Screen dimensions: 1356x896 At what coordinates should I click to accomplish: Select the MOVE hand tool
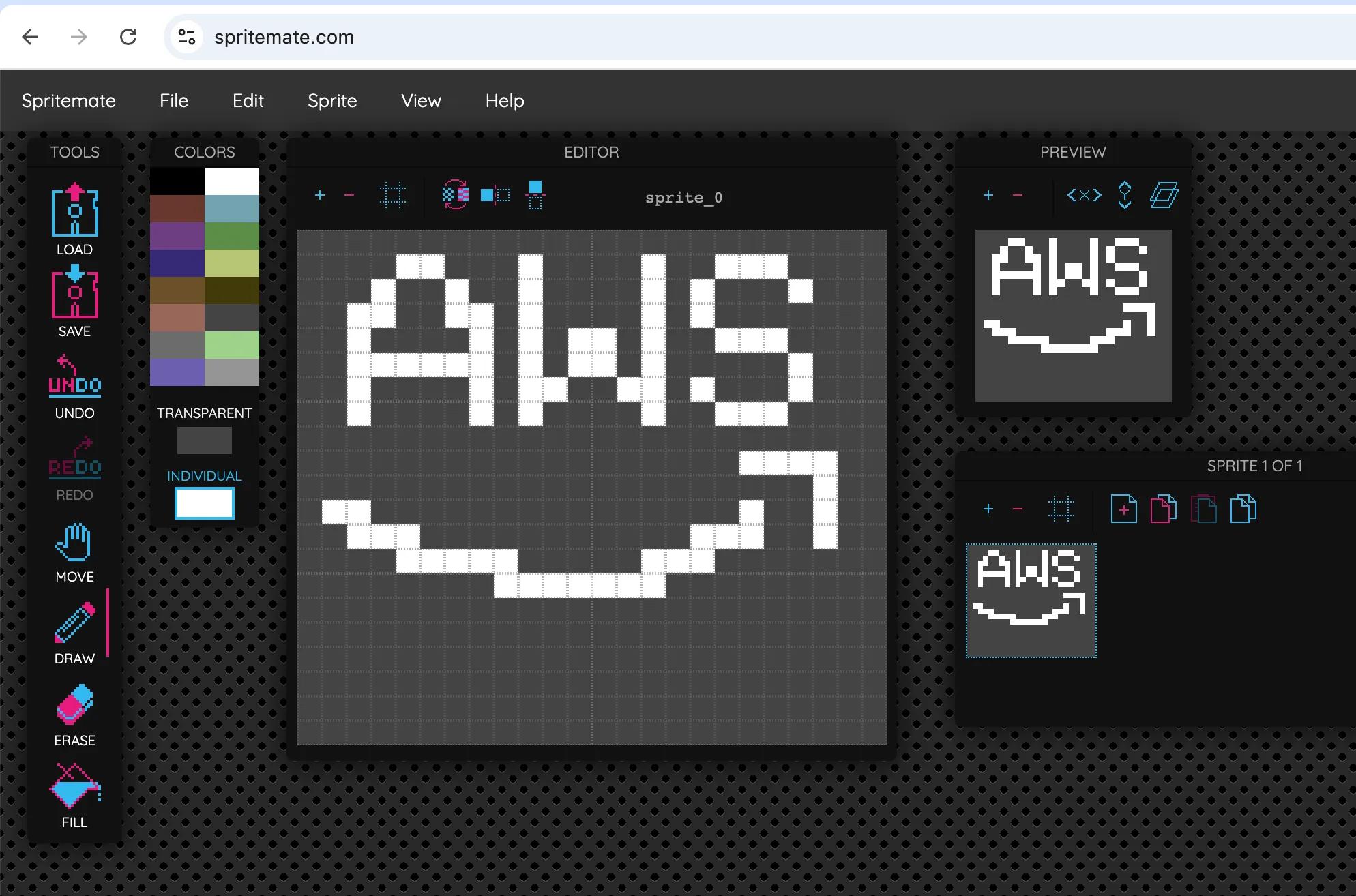[74, 542]
